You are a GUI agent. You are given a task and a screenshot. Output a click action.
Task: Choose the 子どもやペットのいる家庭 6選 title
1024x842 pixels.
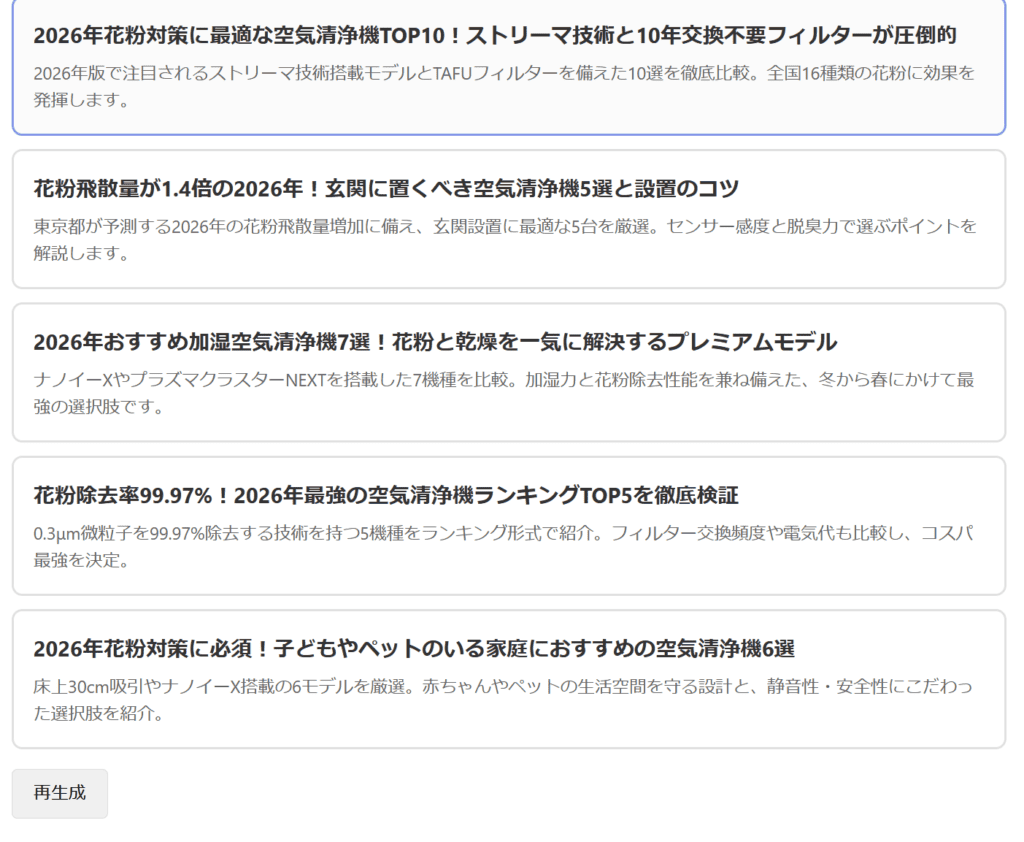point(413,648)
